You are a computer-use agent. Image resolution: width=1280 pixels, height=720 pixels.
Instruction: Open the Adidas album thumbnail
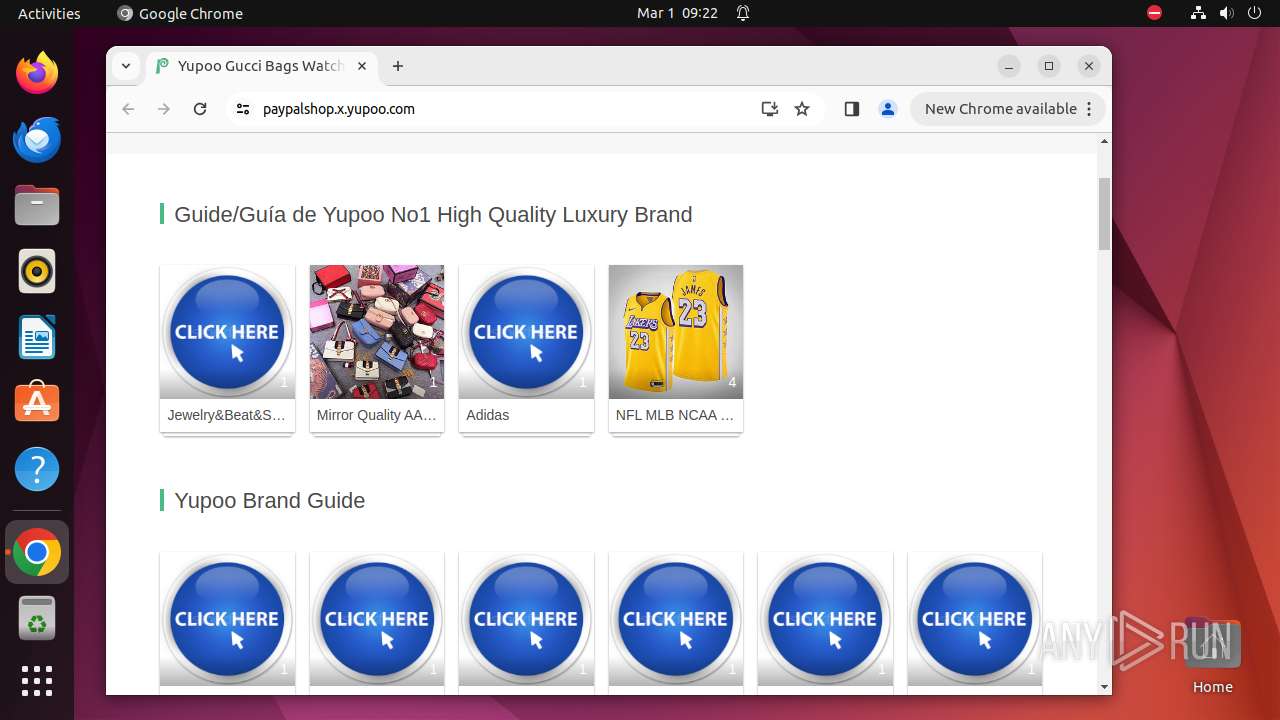point(526,332)
